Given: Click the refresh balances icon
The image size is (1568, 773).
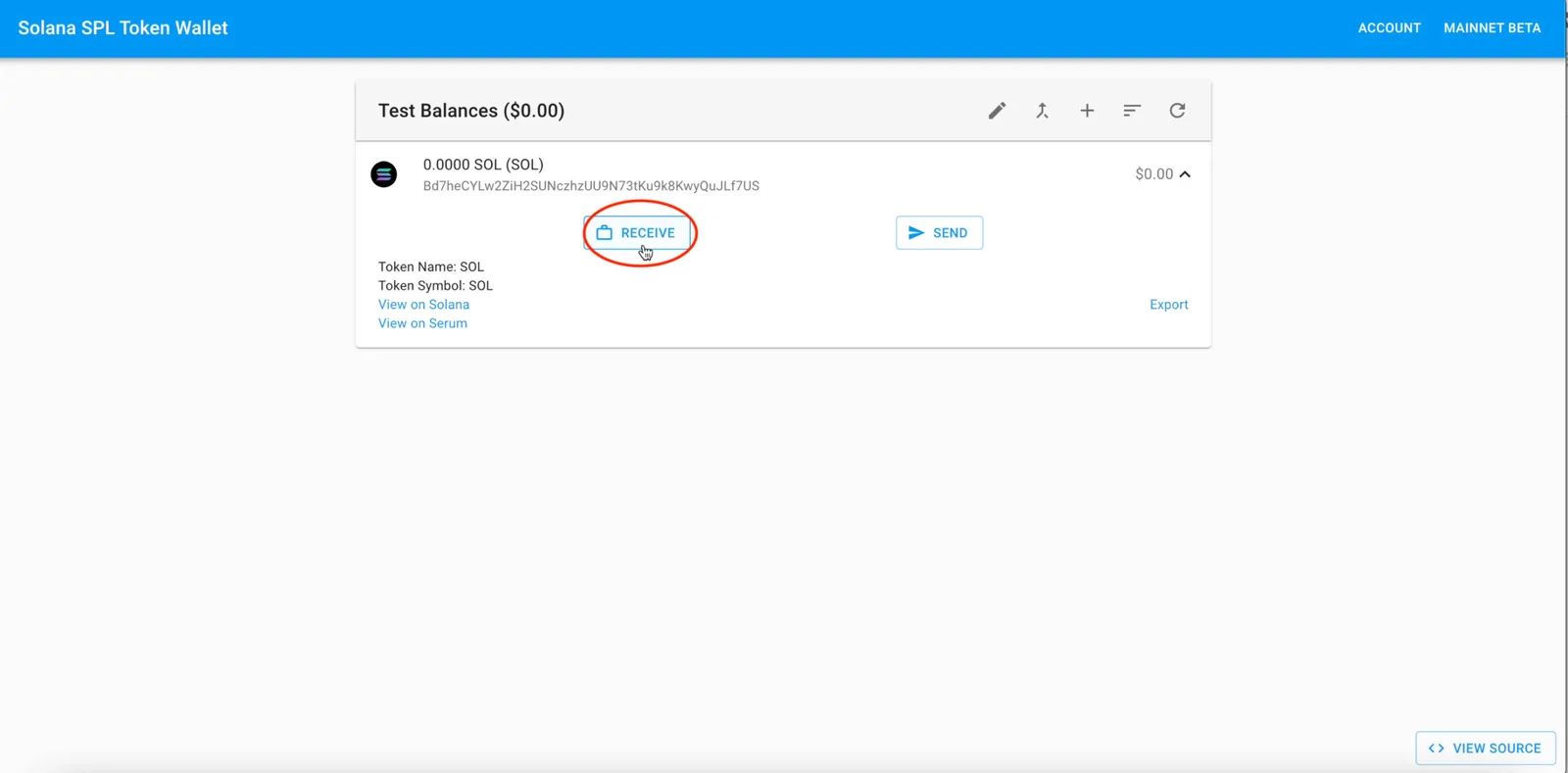Looking at the screenshot, I should (1177, 111).
